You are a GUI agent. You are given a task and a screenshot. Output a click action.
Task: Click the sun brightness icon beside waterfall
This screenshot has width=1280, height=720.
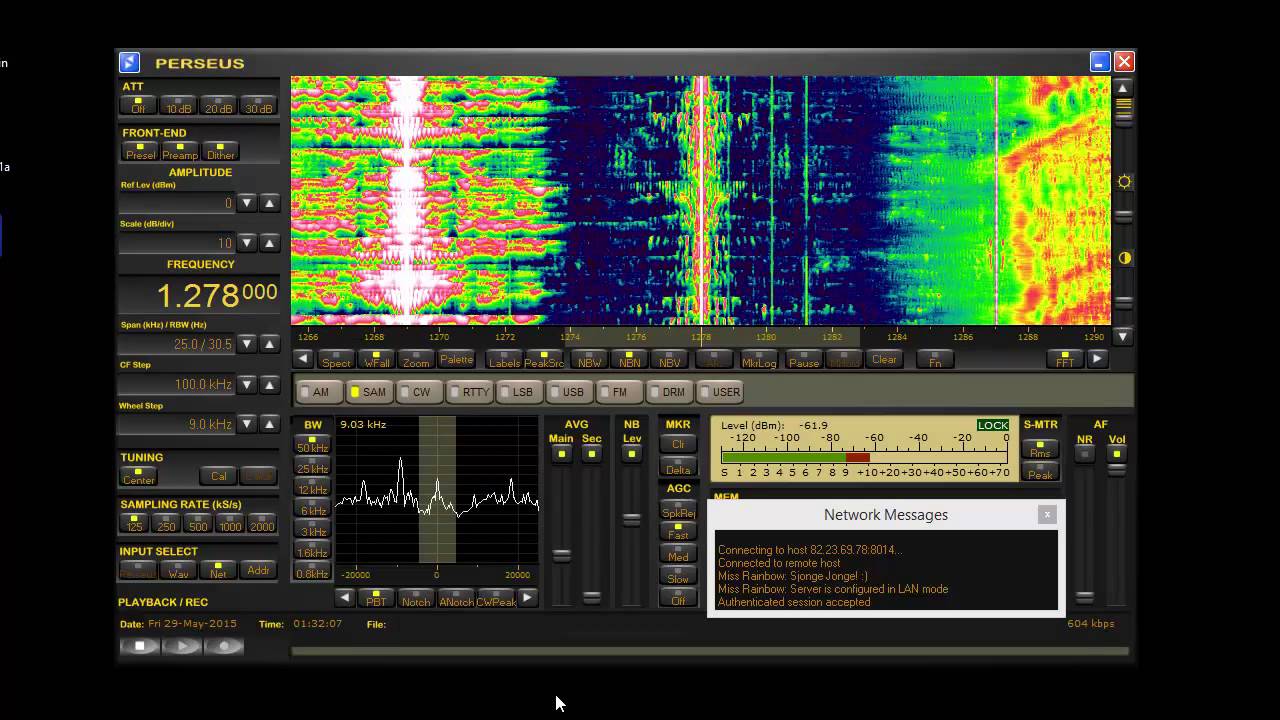1124,182
